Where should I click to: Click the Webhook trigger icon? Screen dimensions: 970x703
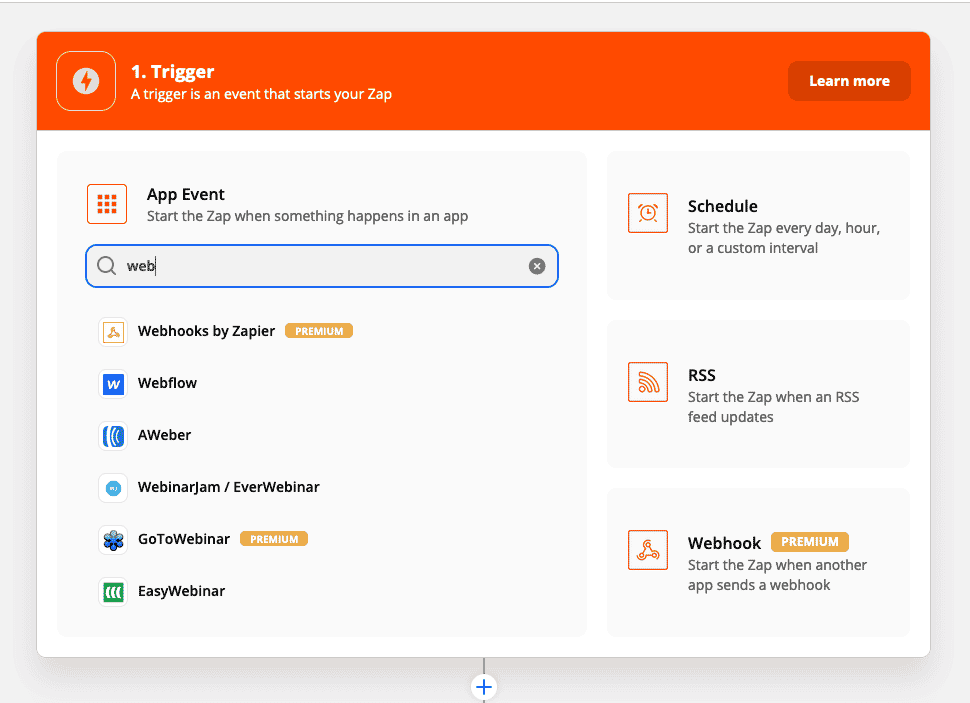click(x=648, y=550)
